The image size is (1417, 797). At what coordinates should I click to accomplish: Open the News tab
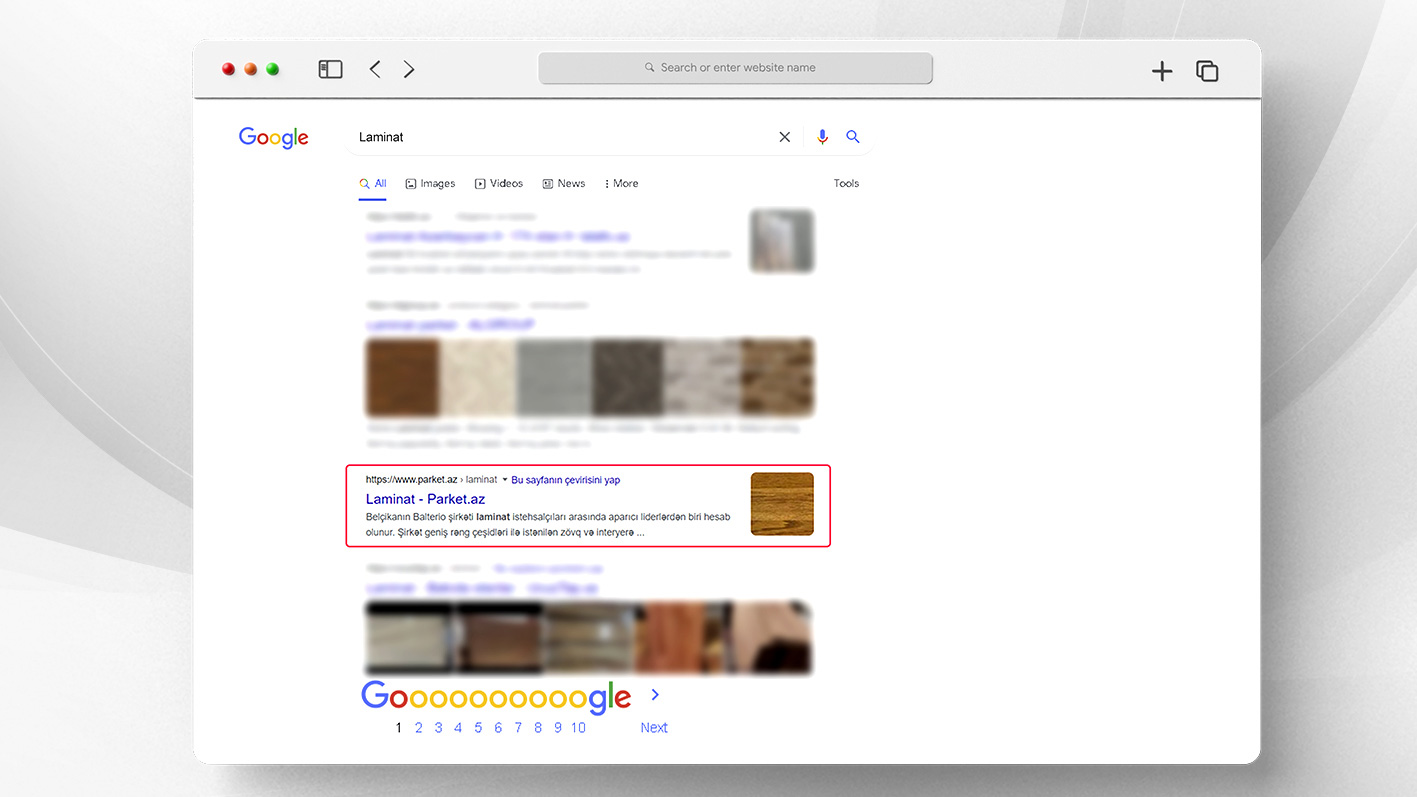[x=564, y=184]
